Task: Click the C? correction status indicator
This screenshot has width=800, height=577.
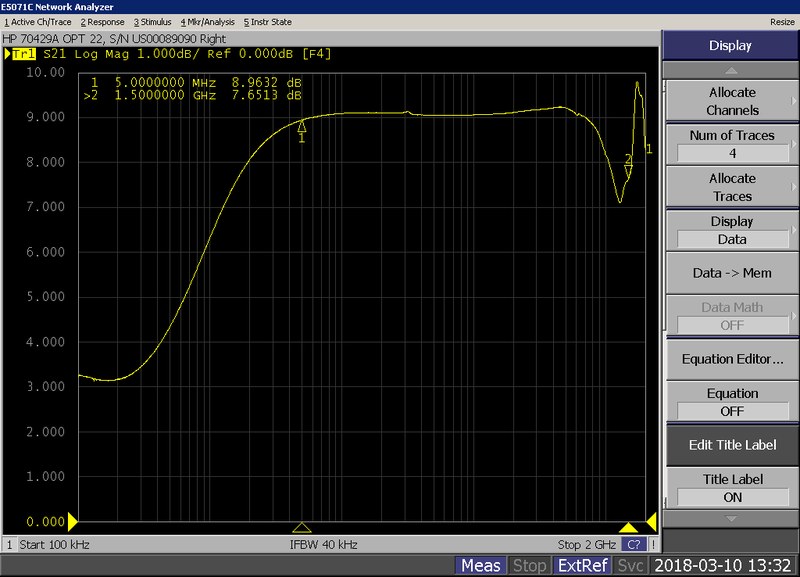Action: point(633,545)
